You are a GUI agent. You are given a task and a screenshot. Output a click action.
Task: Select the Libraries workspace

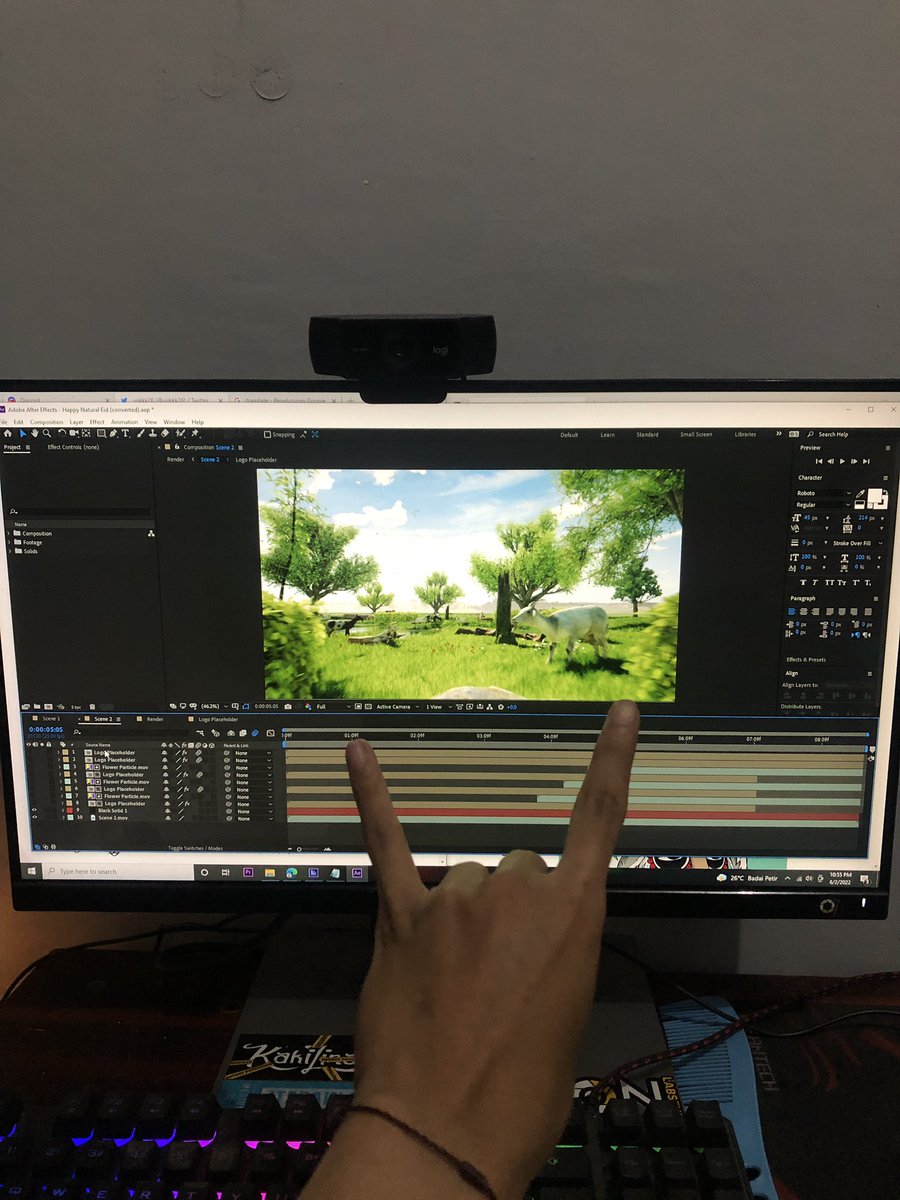[x=745, y=435]
